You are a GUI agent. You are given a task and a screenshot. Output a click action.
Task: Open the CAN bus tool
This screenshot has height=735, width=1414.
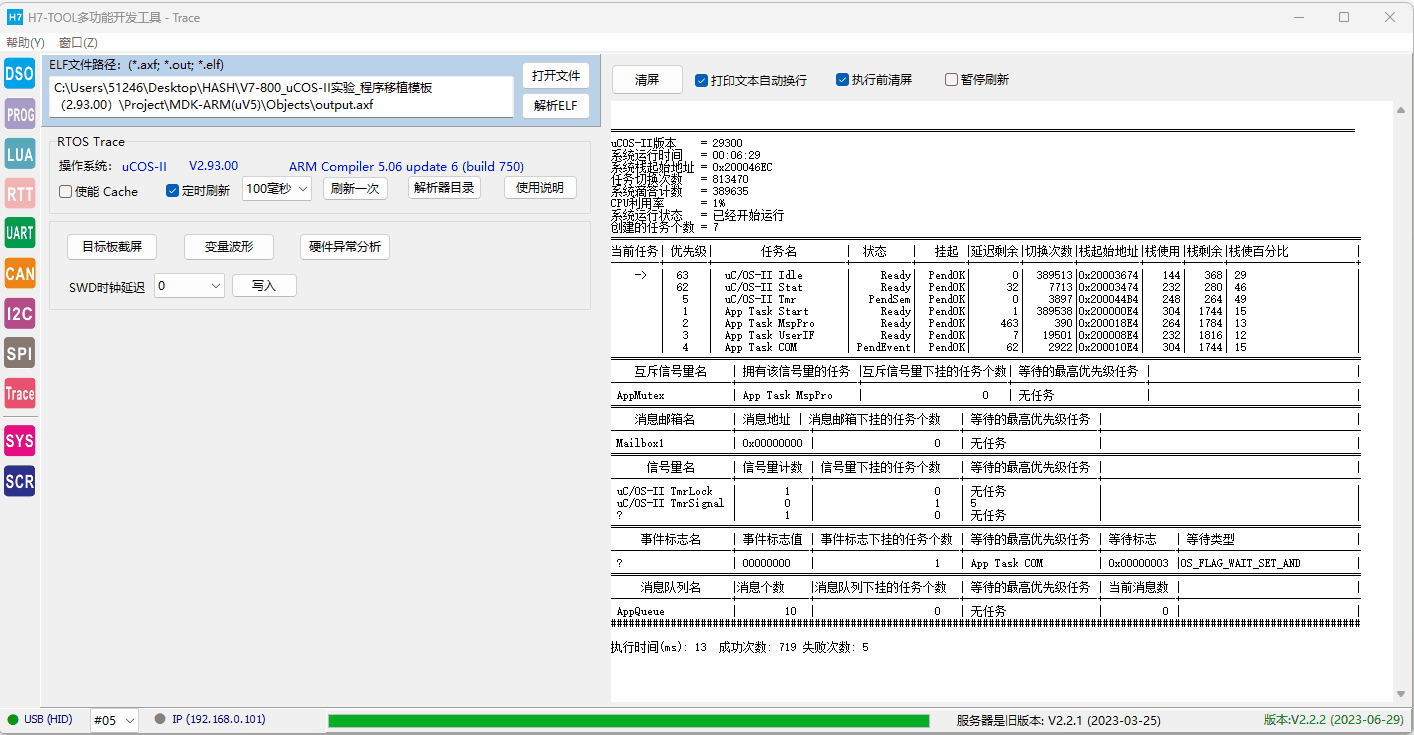(x=20, y=273)
